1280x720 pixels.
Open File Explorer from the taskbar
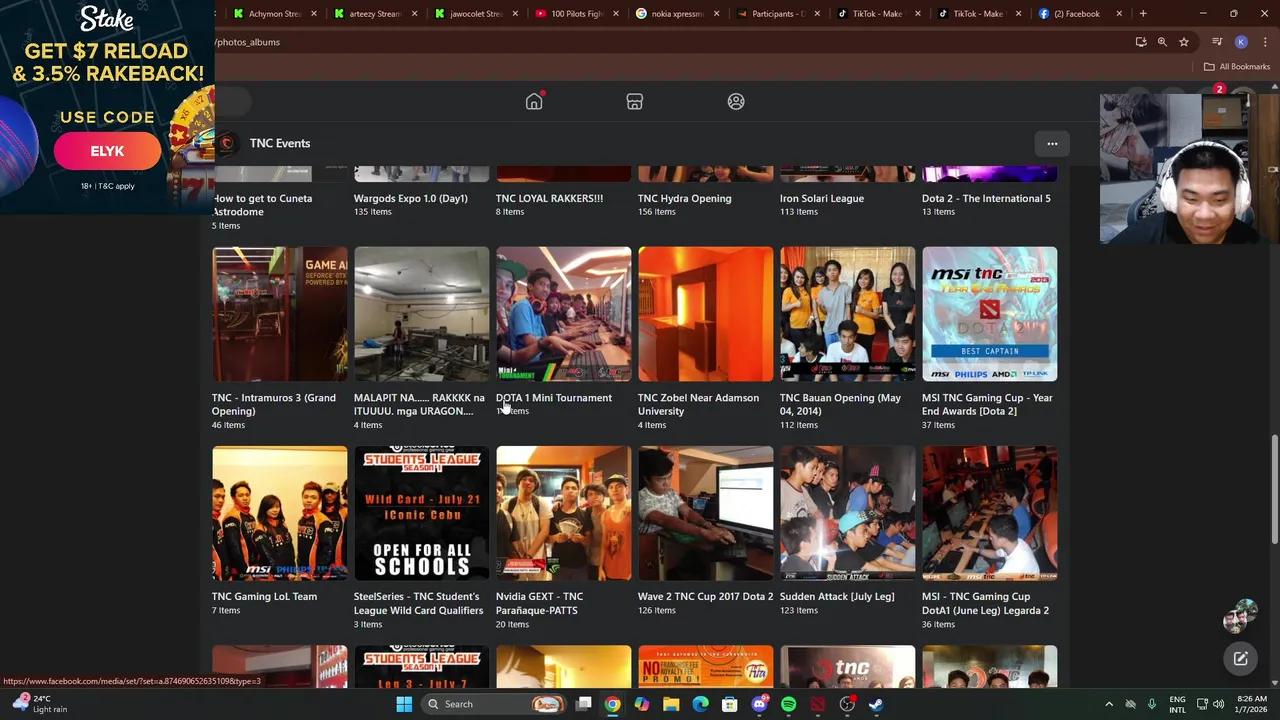[671, 704]
